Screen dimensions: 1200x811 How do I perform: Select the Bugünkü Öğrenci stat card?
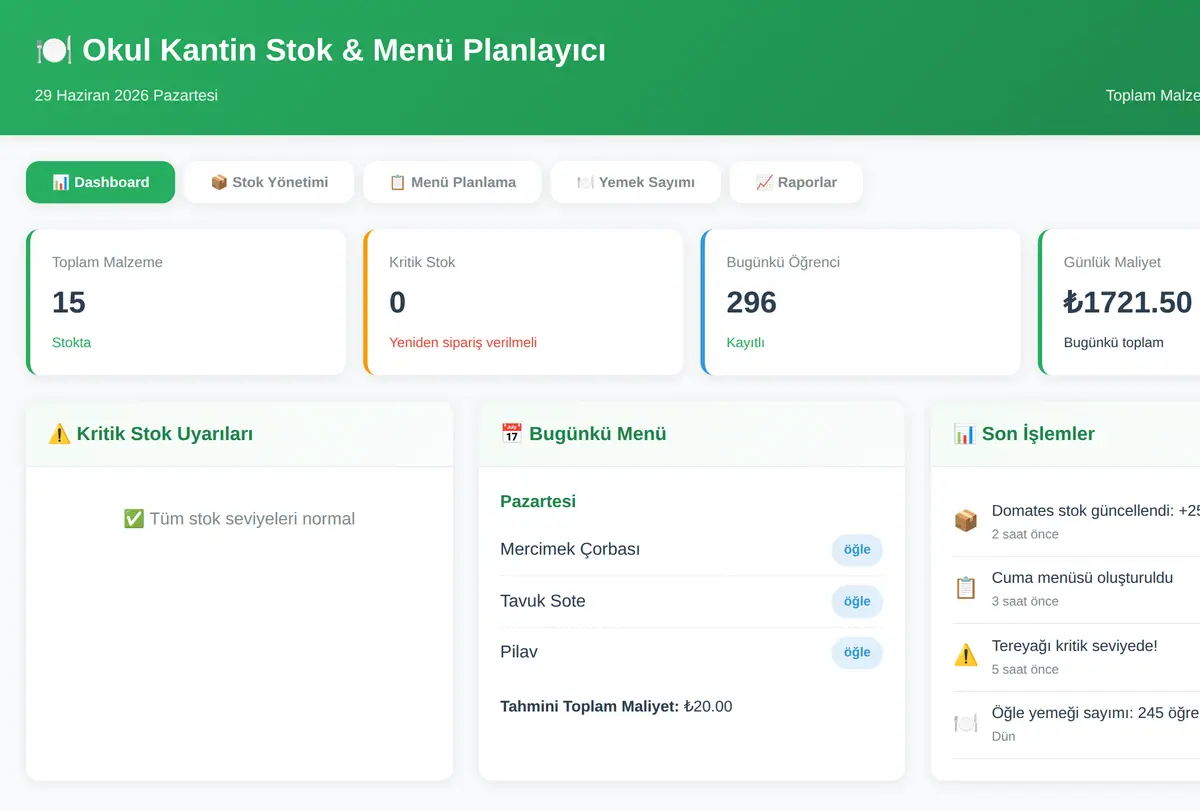click(861, 302)
